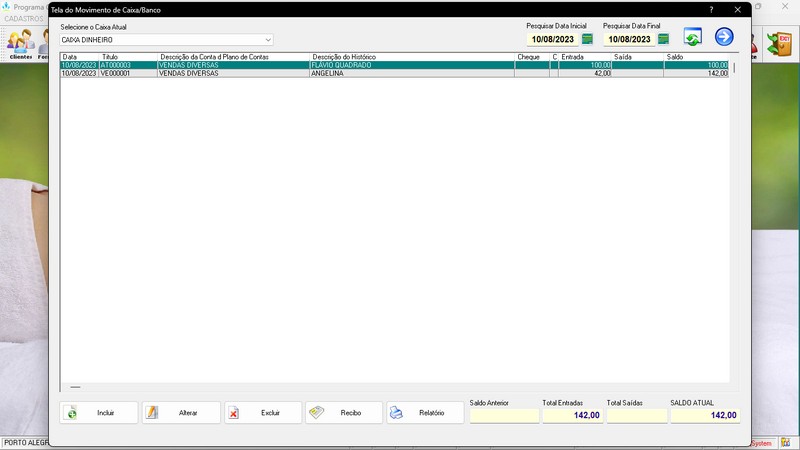Click the Título column header

click(128, 57)
